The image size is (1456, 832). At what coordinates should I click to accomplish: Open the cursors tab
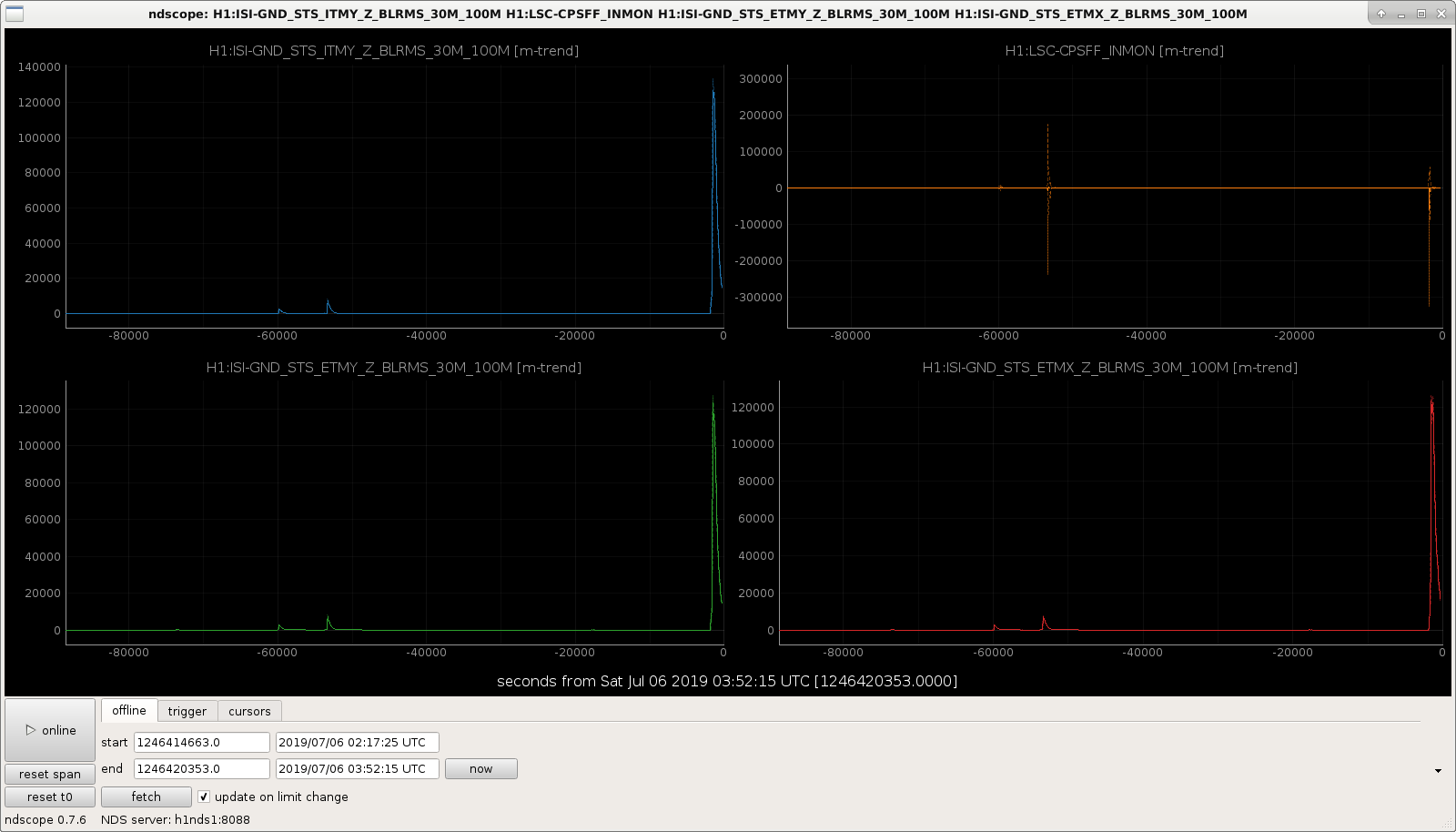(x=249, y=711)
